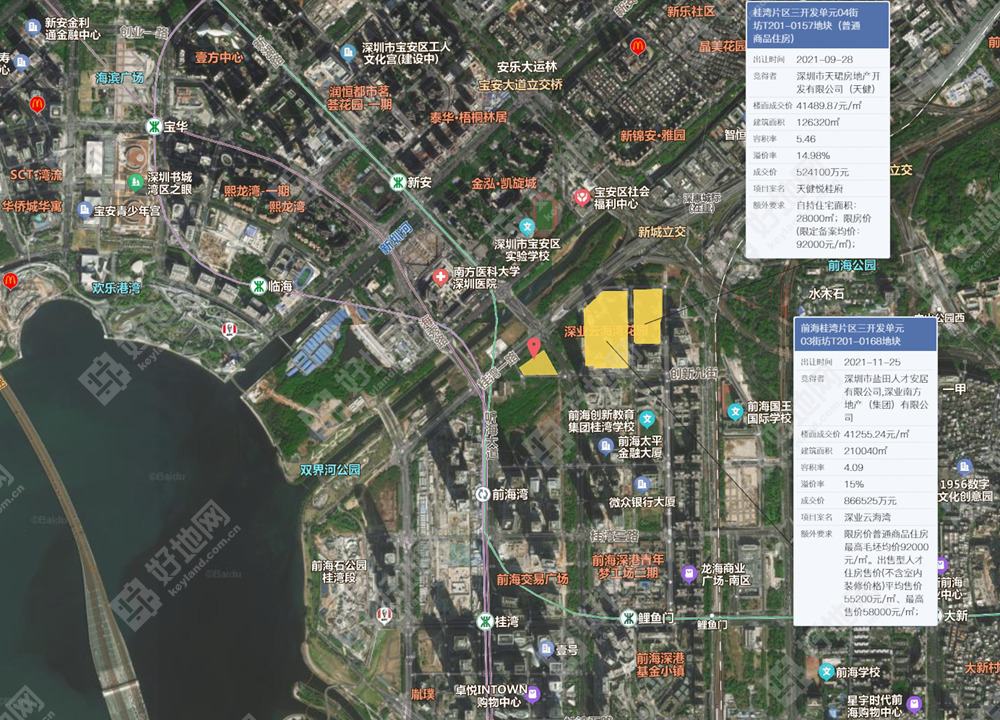Image resolution: width=1000 pixels, height=720 pixels.
Task: Click the date value 2021-09-28
Action: [825, 59]
